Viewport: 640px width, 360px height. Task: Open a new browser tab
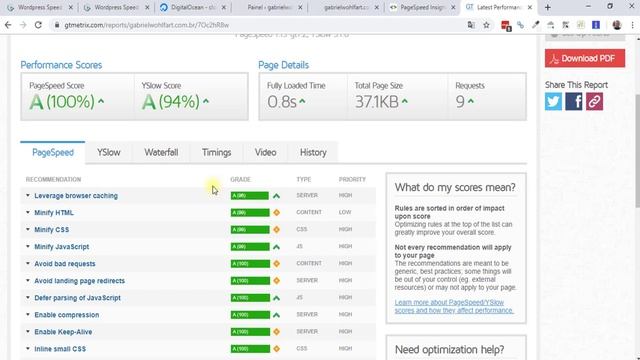point(548,7)
